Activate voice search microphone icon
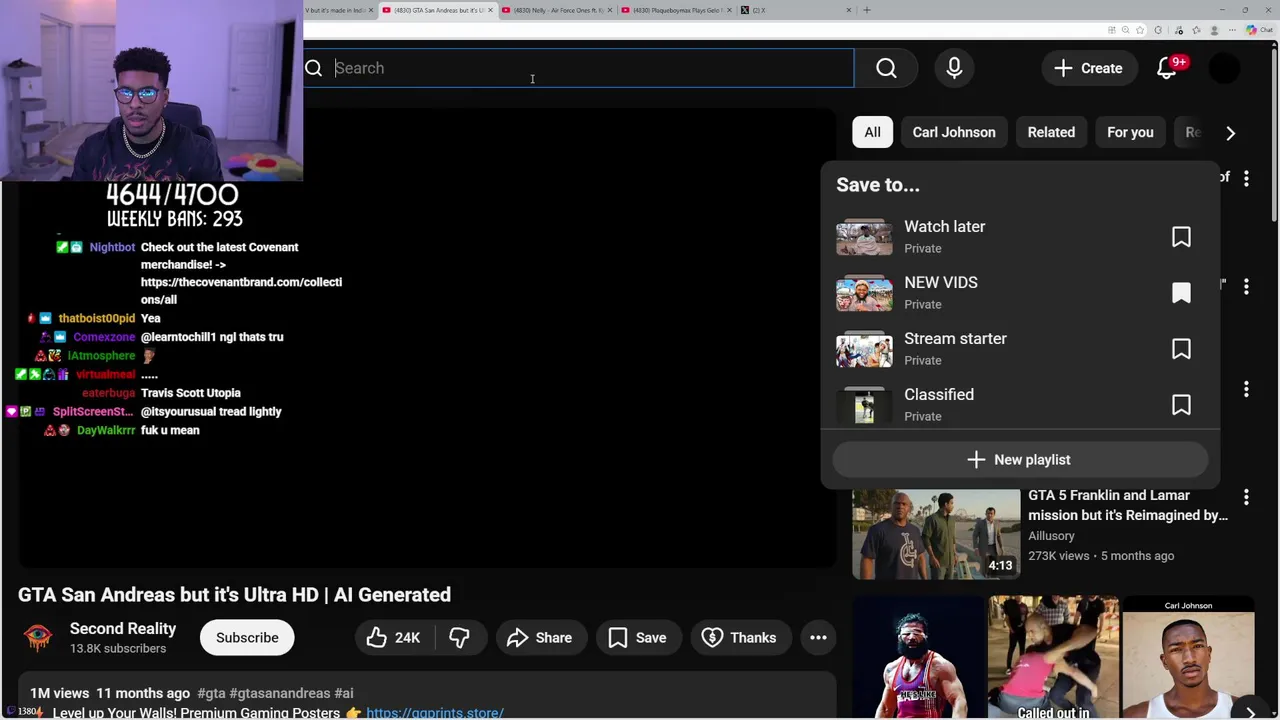1280x720 pixels. (954, 68)
